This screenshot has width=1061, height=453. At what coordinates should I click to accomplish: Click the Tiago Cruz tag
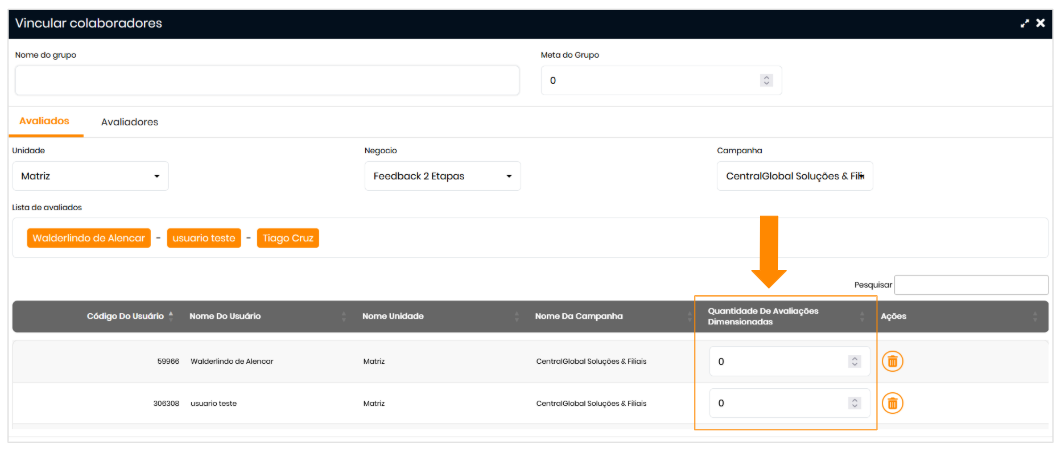pos(288,238)
